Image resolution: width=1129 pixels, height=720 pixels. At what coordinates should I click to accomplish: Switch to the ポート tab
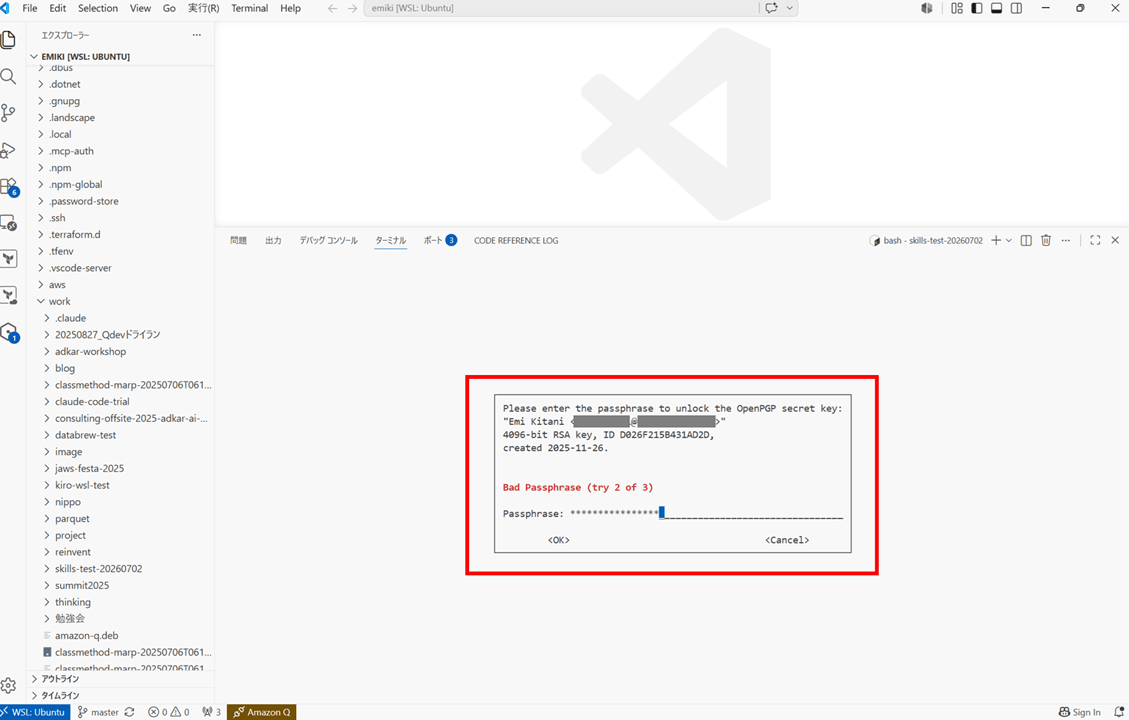(x=439, y=240)
